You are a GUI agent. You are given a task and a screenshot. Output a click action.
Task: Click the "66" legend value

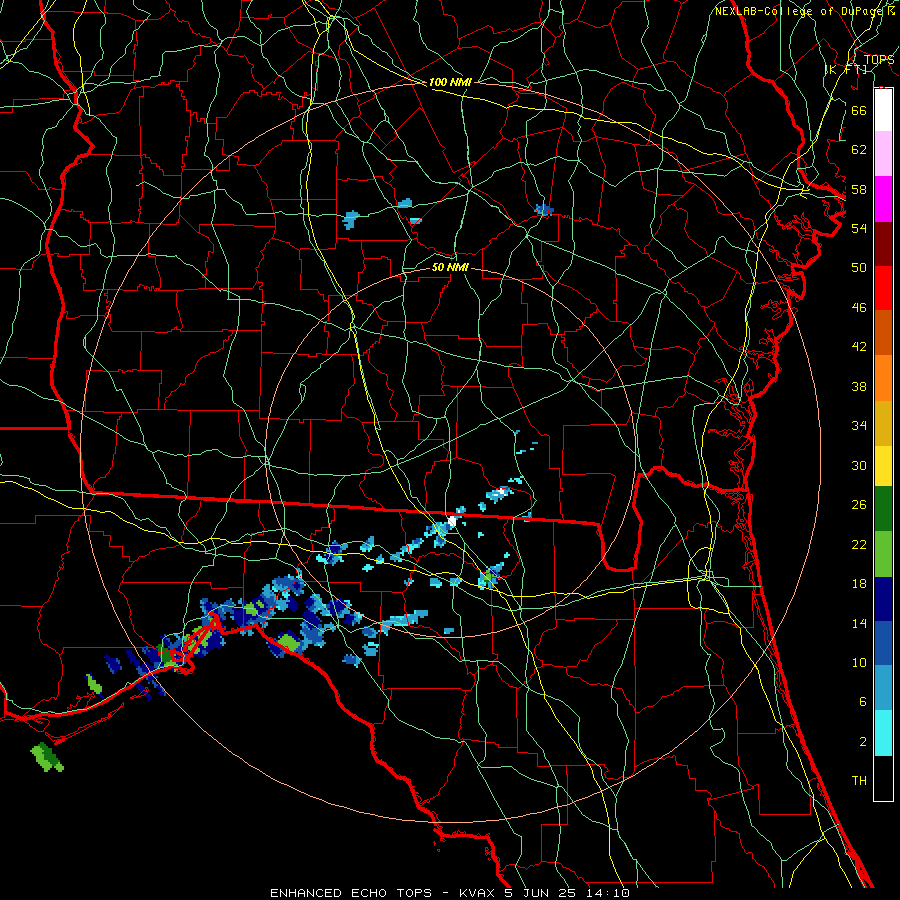(x=859, y=111)
